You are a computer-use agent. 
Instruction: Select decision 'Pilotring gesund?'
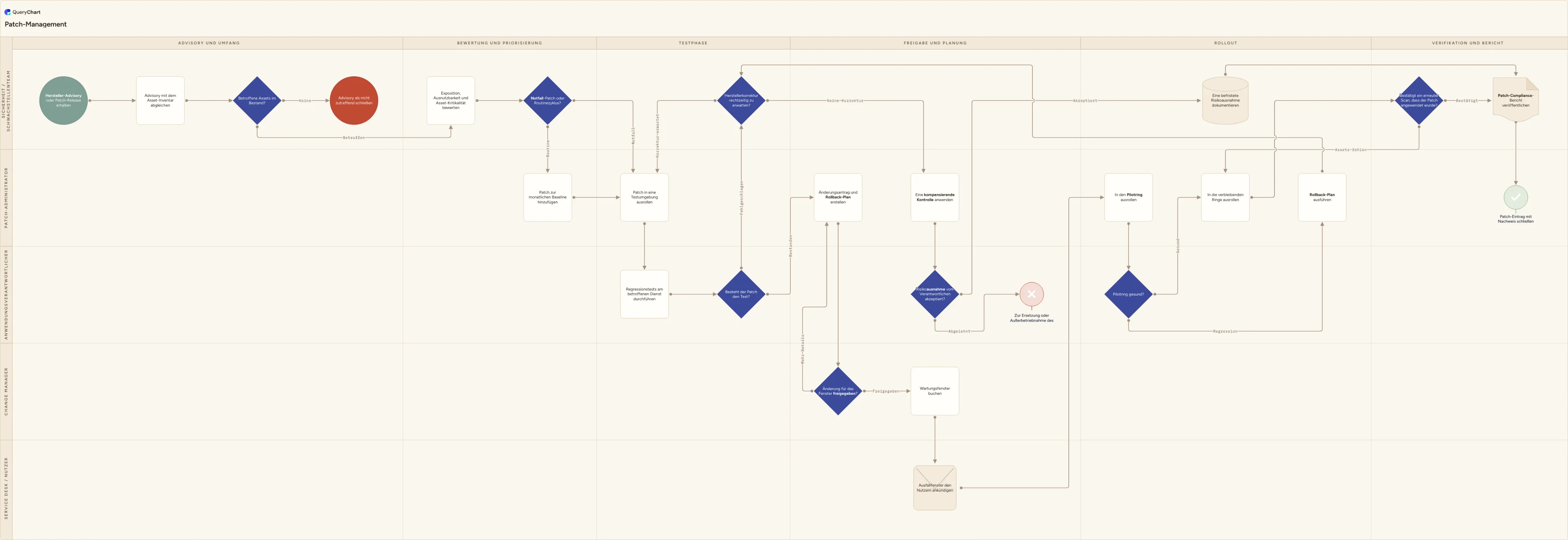tap(1128, 294)
